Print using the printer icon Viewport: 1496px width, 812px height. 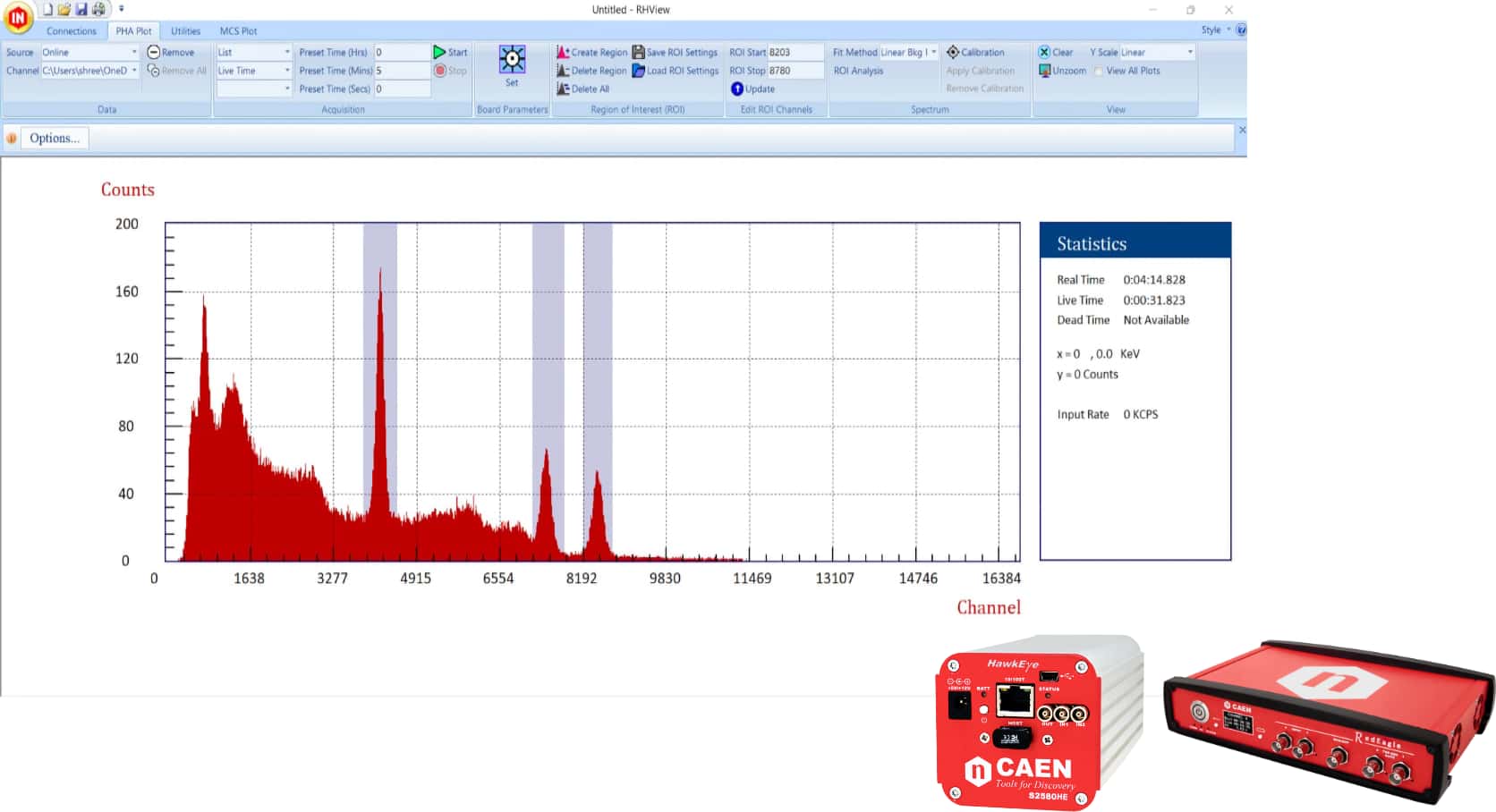pyautogui.click(x=98, y=9)
